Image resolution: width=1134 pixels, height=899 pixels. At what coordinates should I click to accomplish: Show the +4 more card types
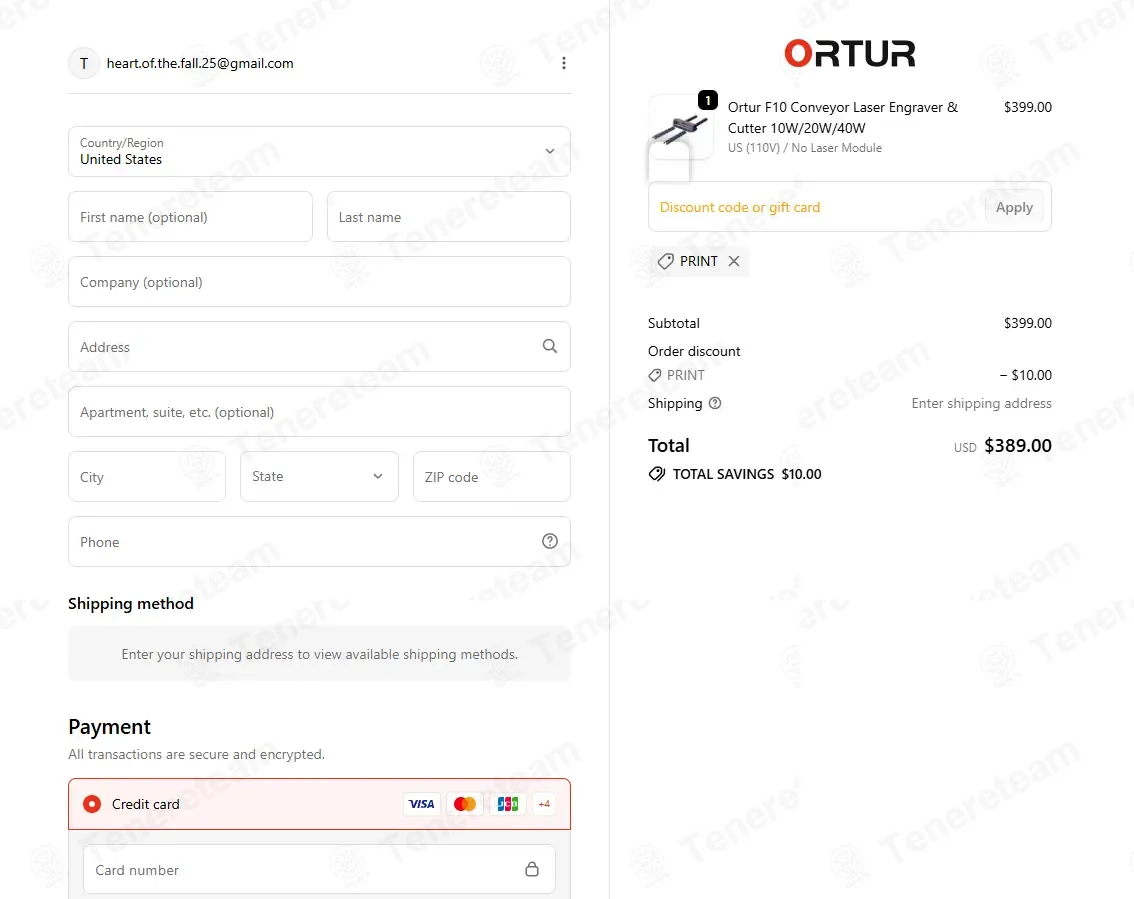[x=544, y=804]
